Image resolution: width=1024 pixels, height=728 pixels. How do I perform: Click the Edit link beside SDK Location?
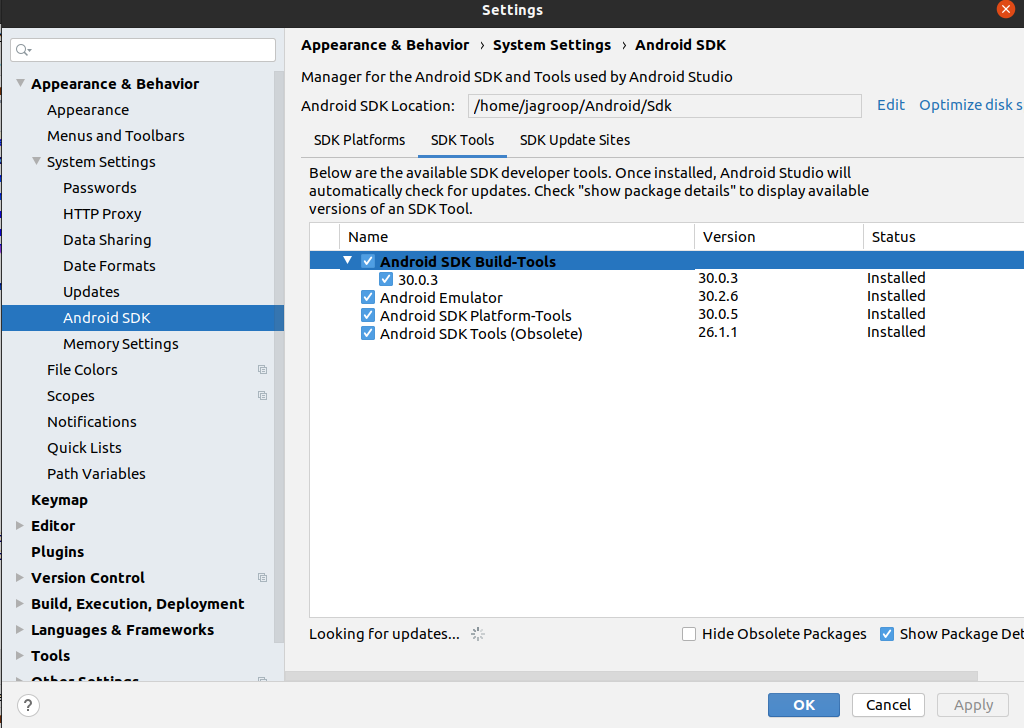(x=890, y=104)
